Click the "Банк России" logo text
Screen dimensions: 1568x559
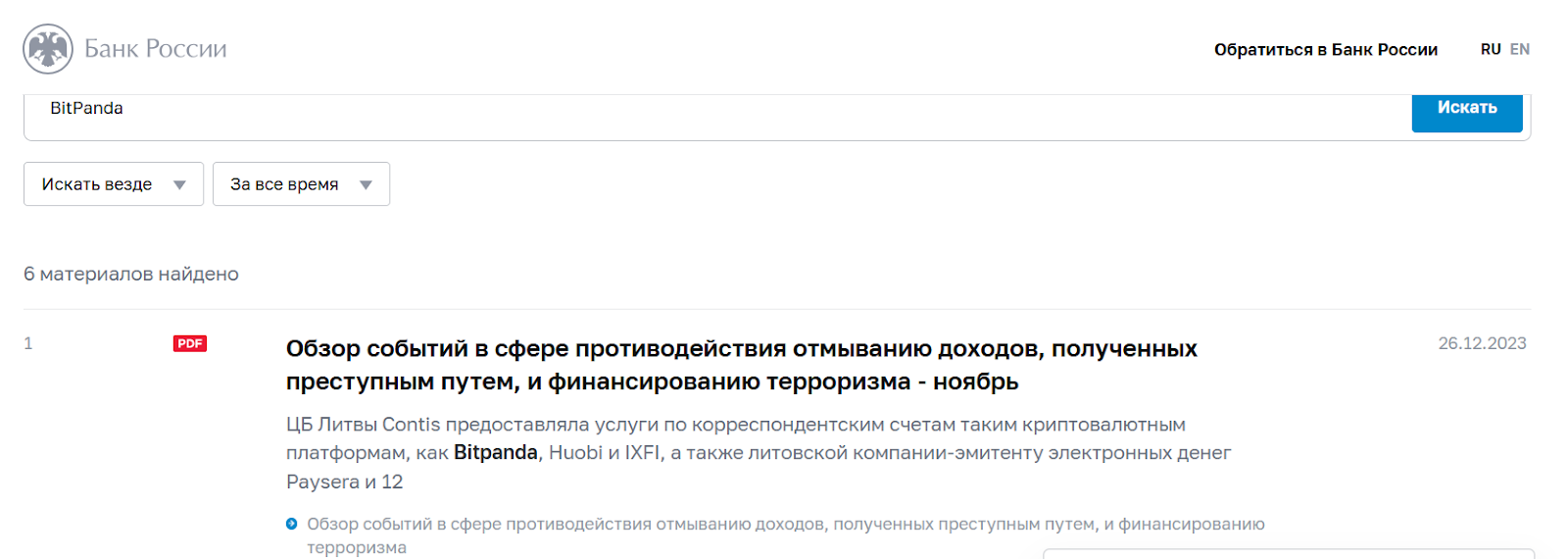pos(156,49)
